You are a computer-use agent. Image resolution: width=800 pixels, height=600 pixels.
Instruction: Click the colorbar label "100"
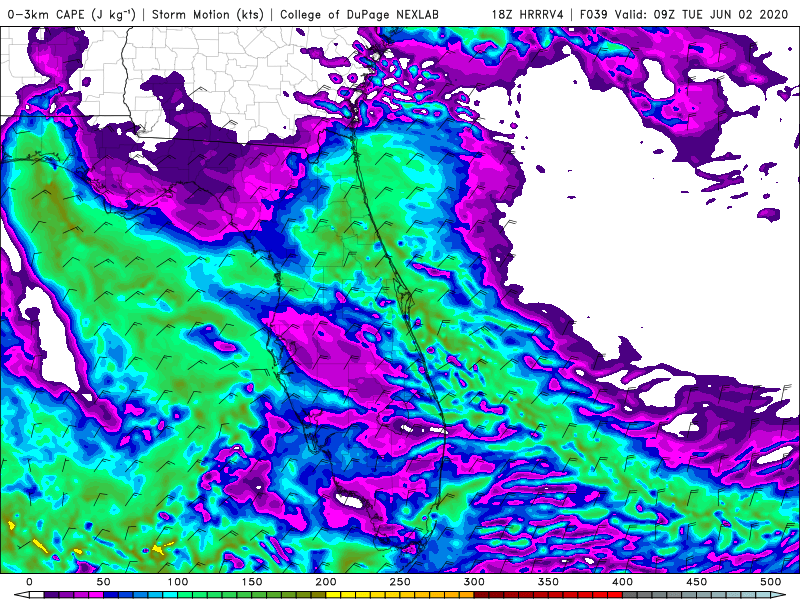click(x=178, y=582)
